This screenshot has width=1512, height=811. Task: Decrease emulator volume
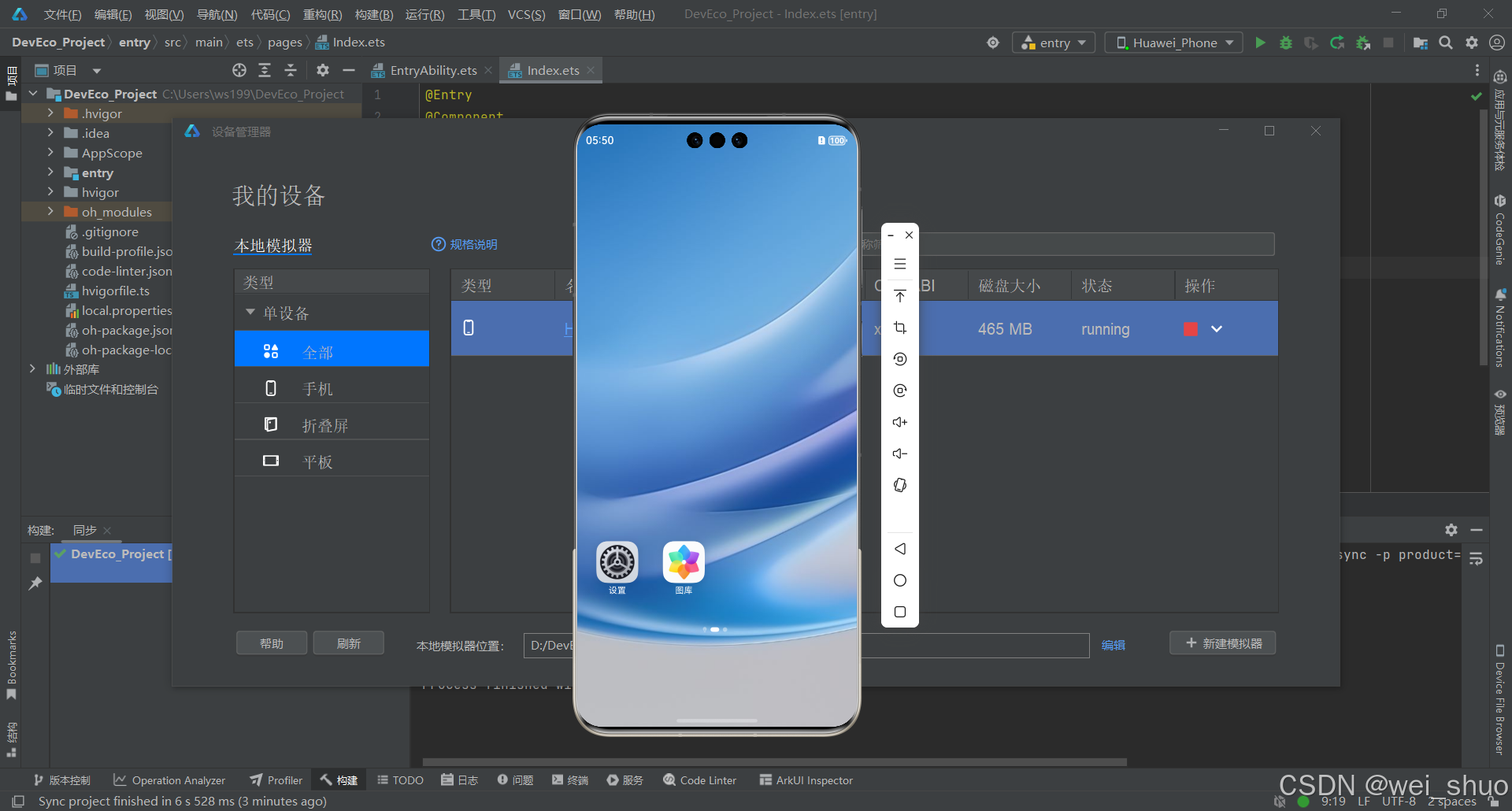click(x=900, y=454)
